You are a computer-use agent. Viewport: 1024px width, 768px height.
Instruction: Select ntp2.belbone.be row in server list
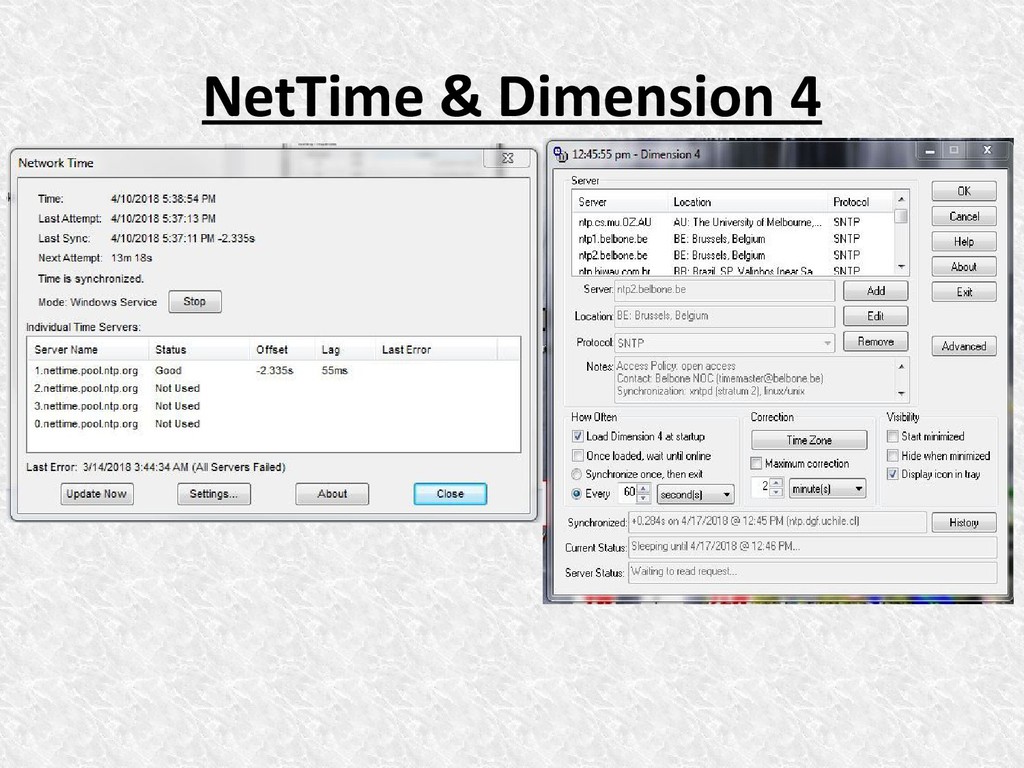[x=733, y=255]
